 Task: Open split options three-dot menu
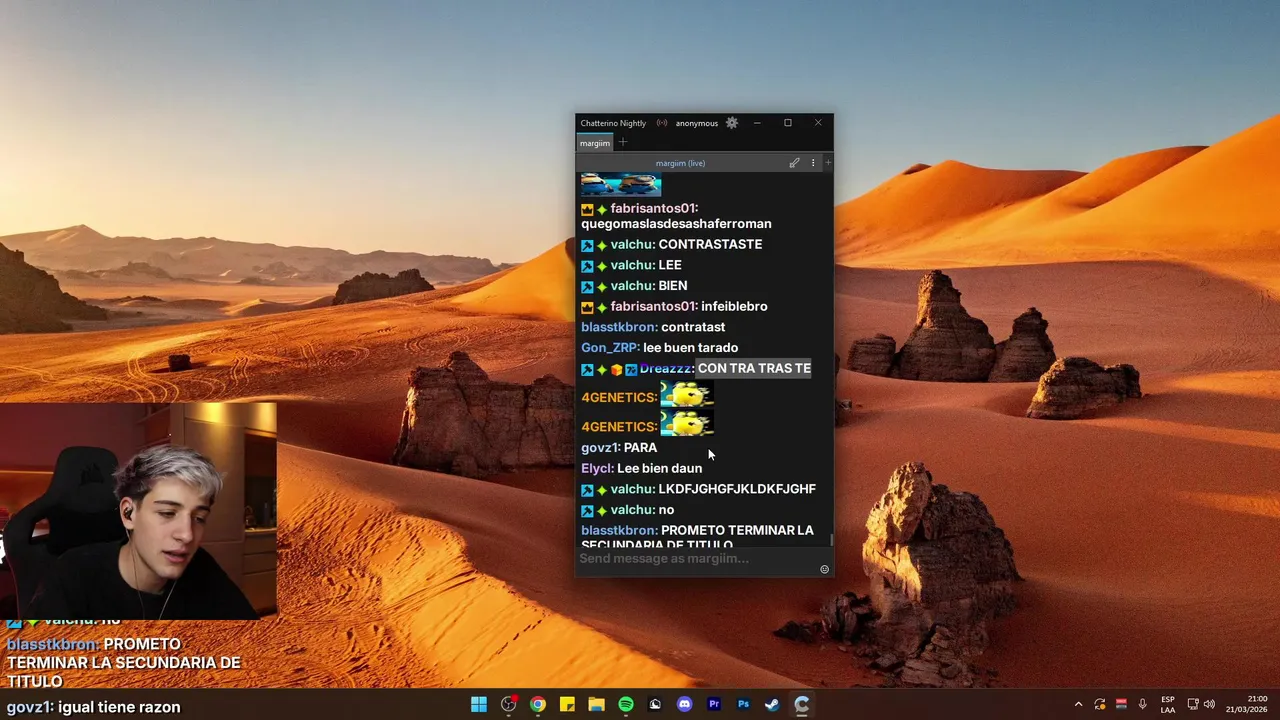coord(813,163)
